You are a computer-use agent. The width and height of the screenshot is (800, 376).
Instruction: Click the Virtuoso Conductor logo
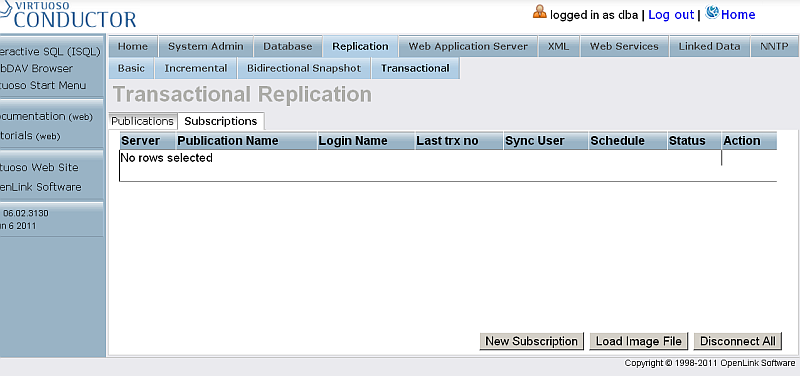pyautogui.click(x=68, y=14)
